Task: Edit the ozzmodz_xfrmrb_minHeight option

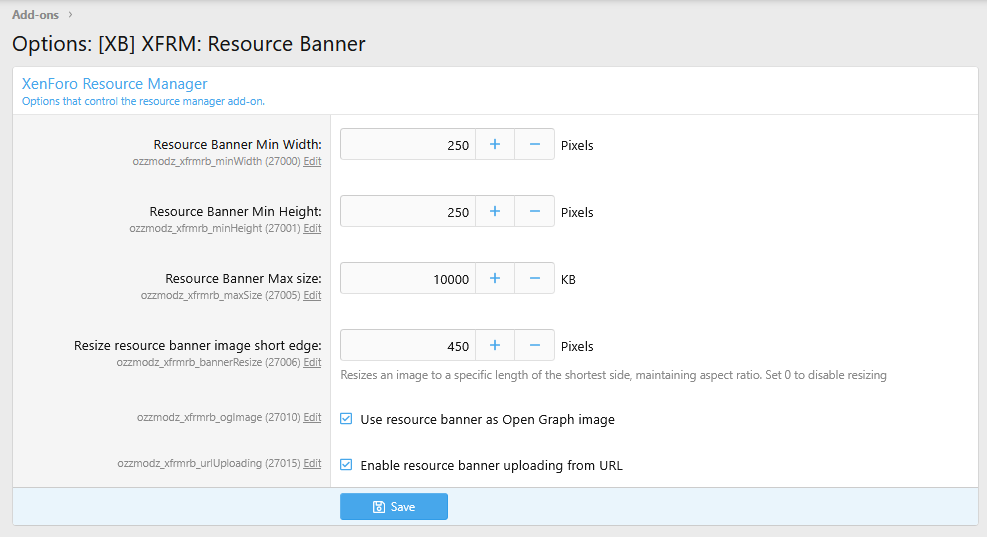Action: (x=312, y=228)
